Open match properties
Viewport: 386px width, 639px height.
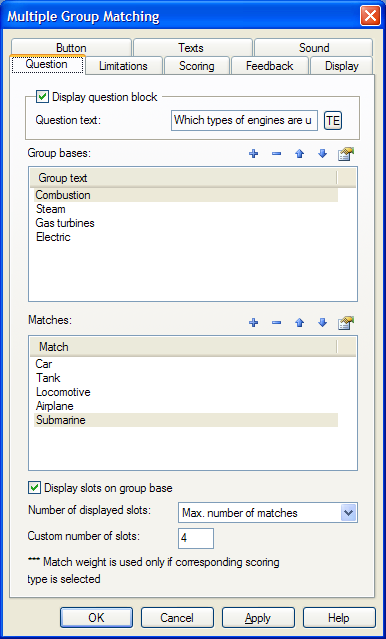(346, 323)
